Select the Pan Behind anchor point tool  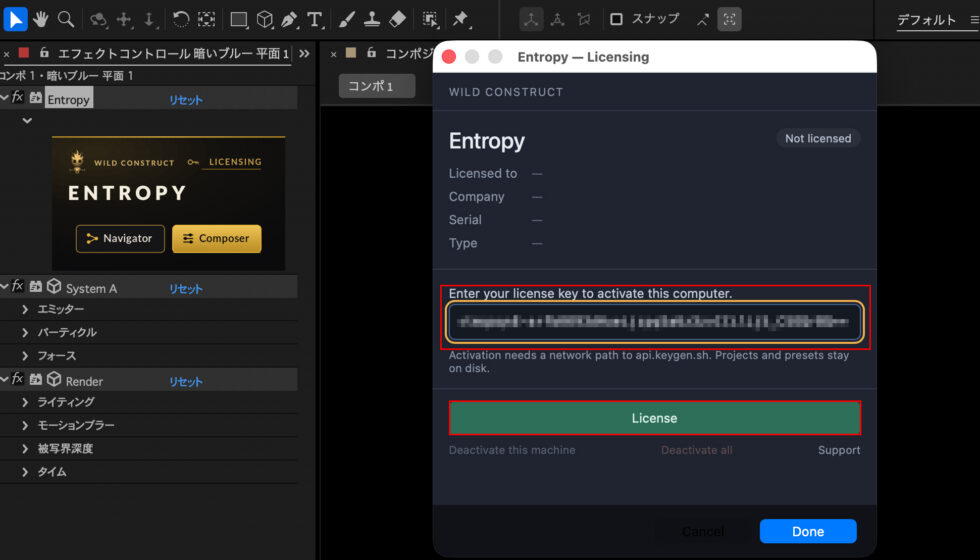point(206,19)
